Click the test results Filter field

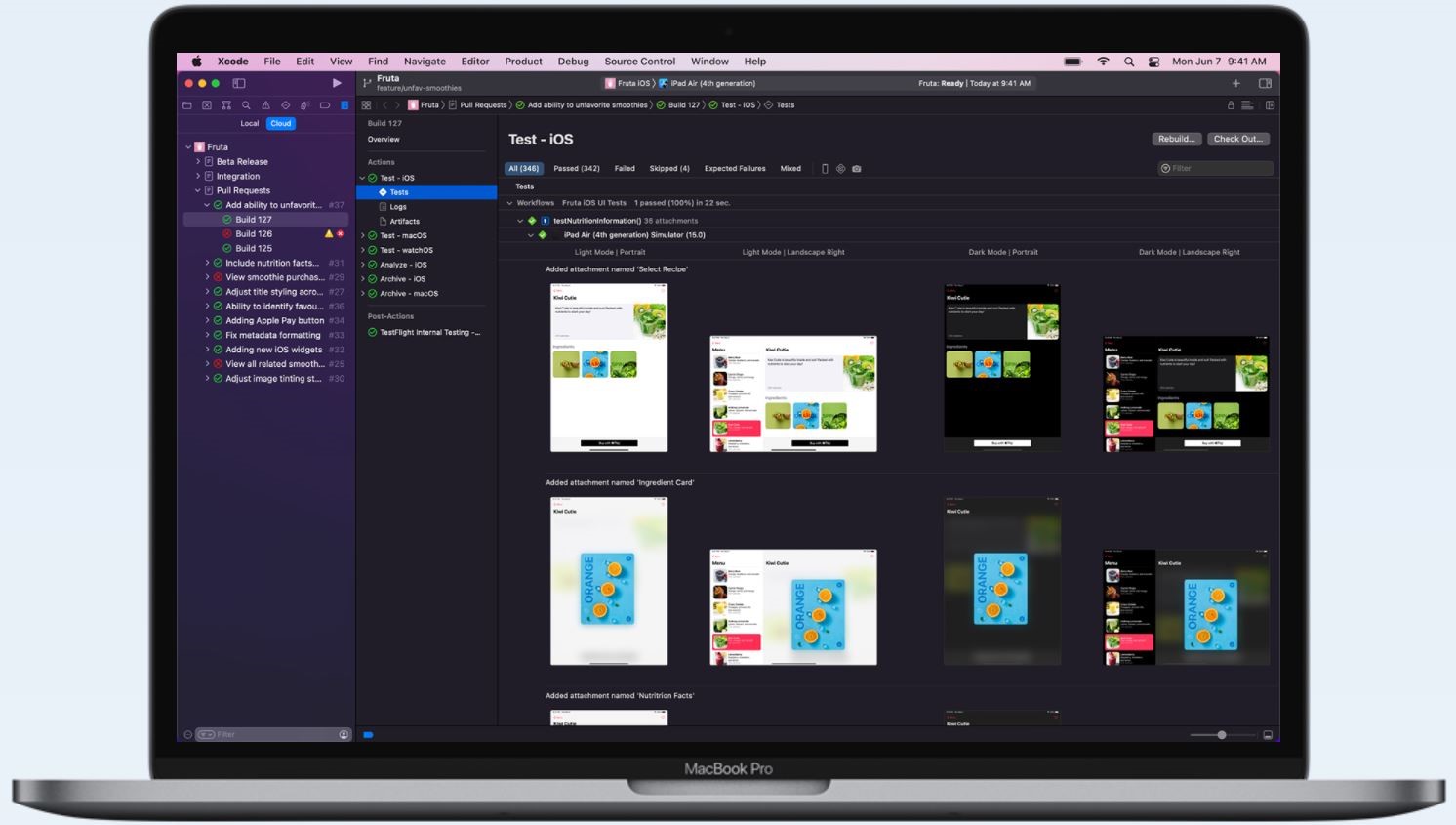(1216, 168)
